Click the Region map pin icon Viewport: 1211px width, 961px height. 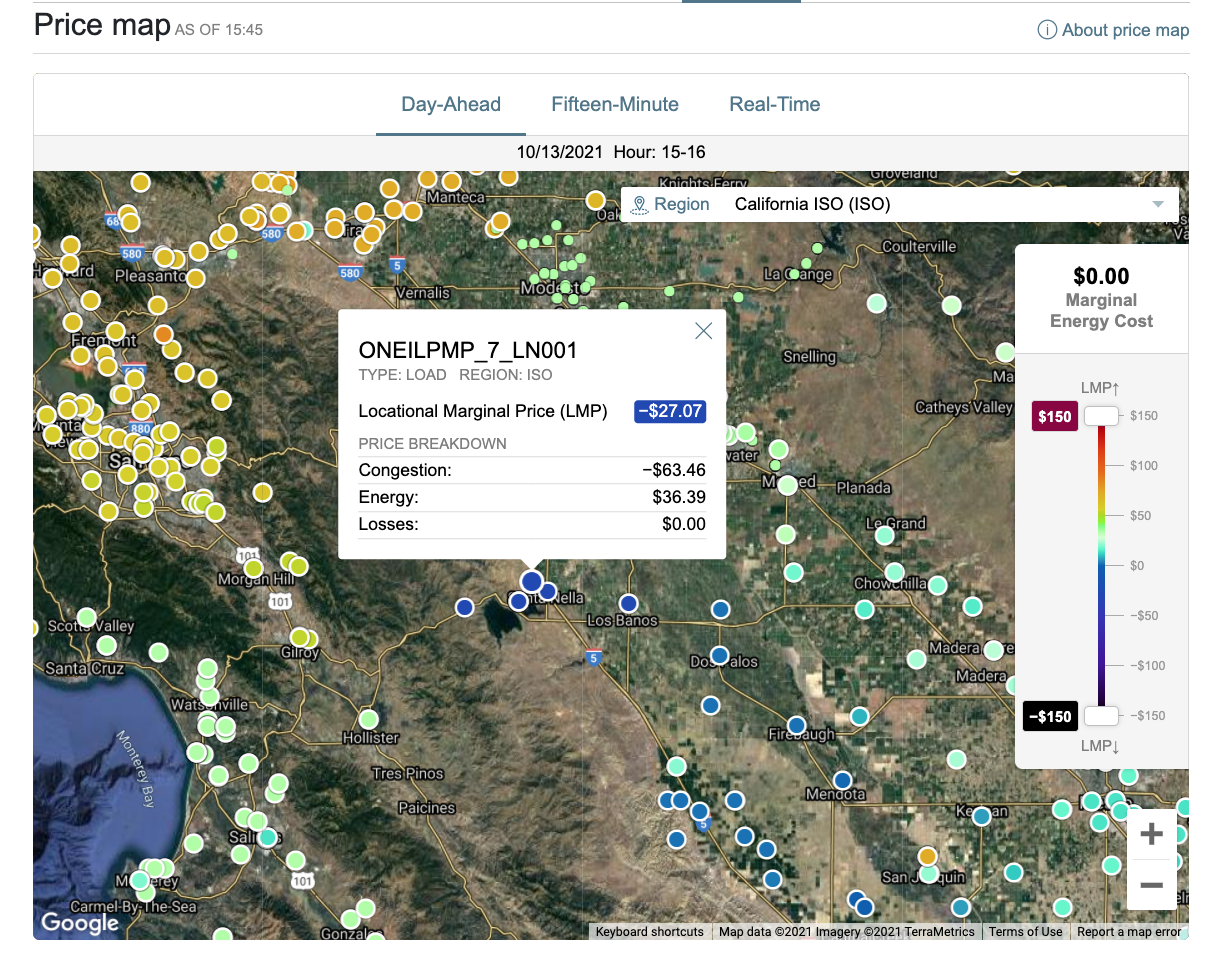pos(640,205)
